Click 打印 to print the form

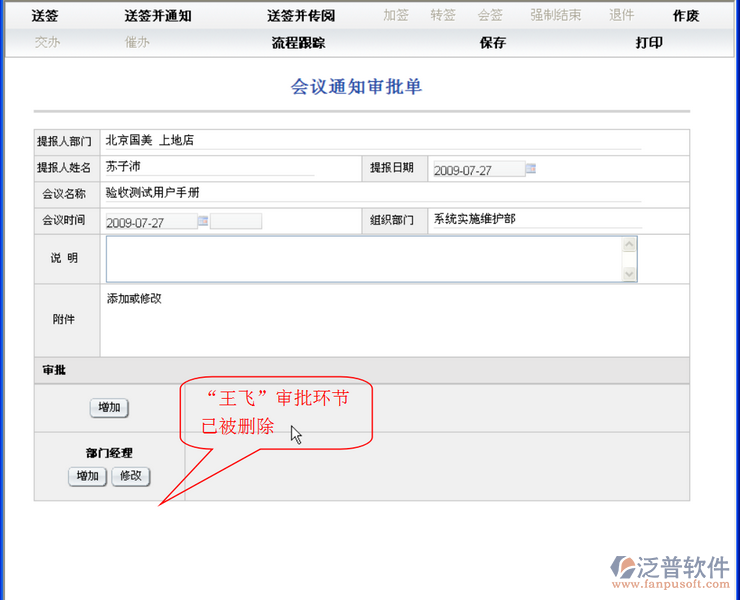click(649, 43)
